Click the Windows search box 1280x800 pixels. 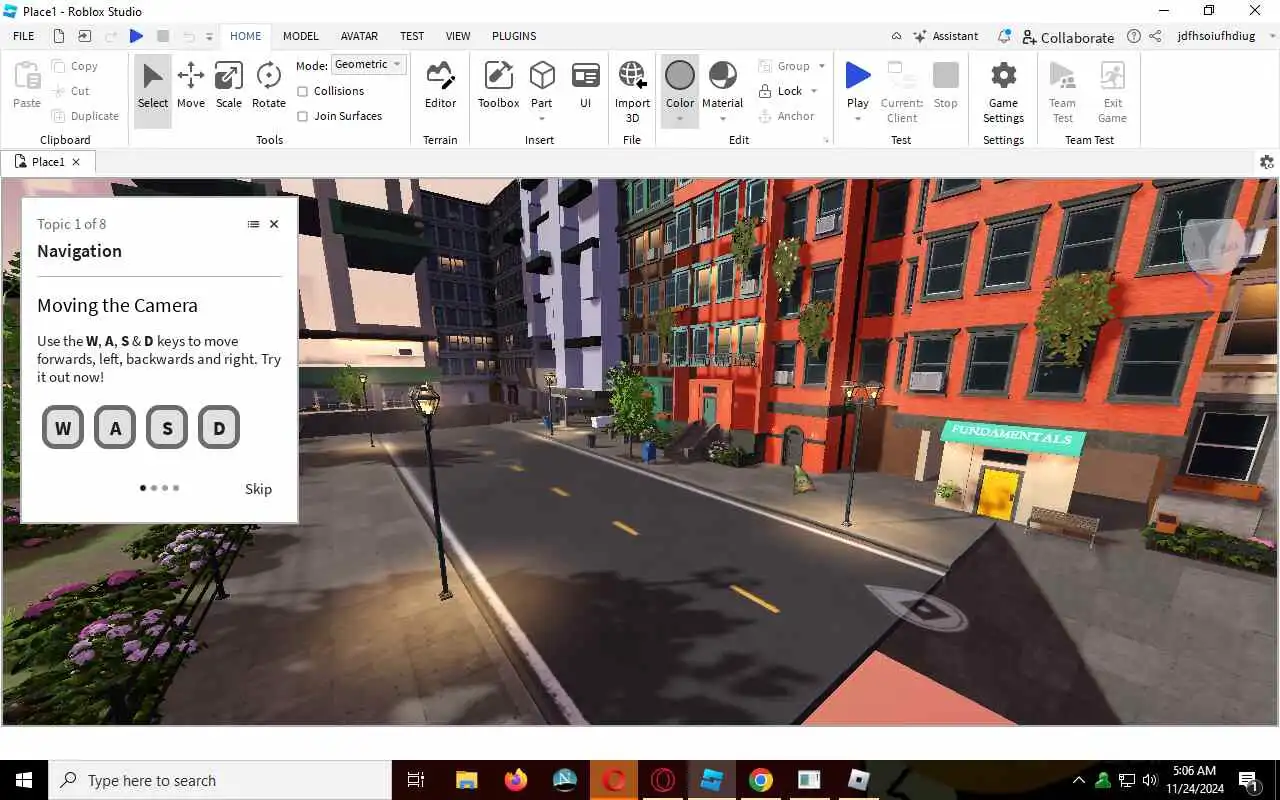[220, 780]
